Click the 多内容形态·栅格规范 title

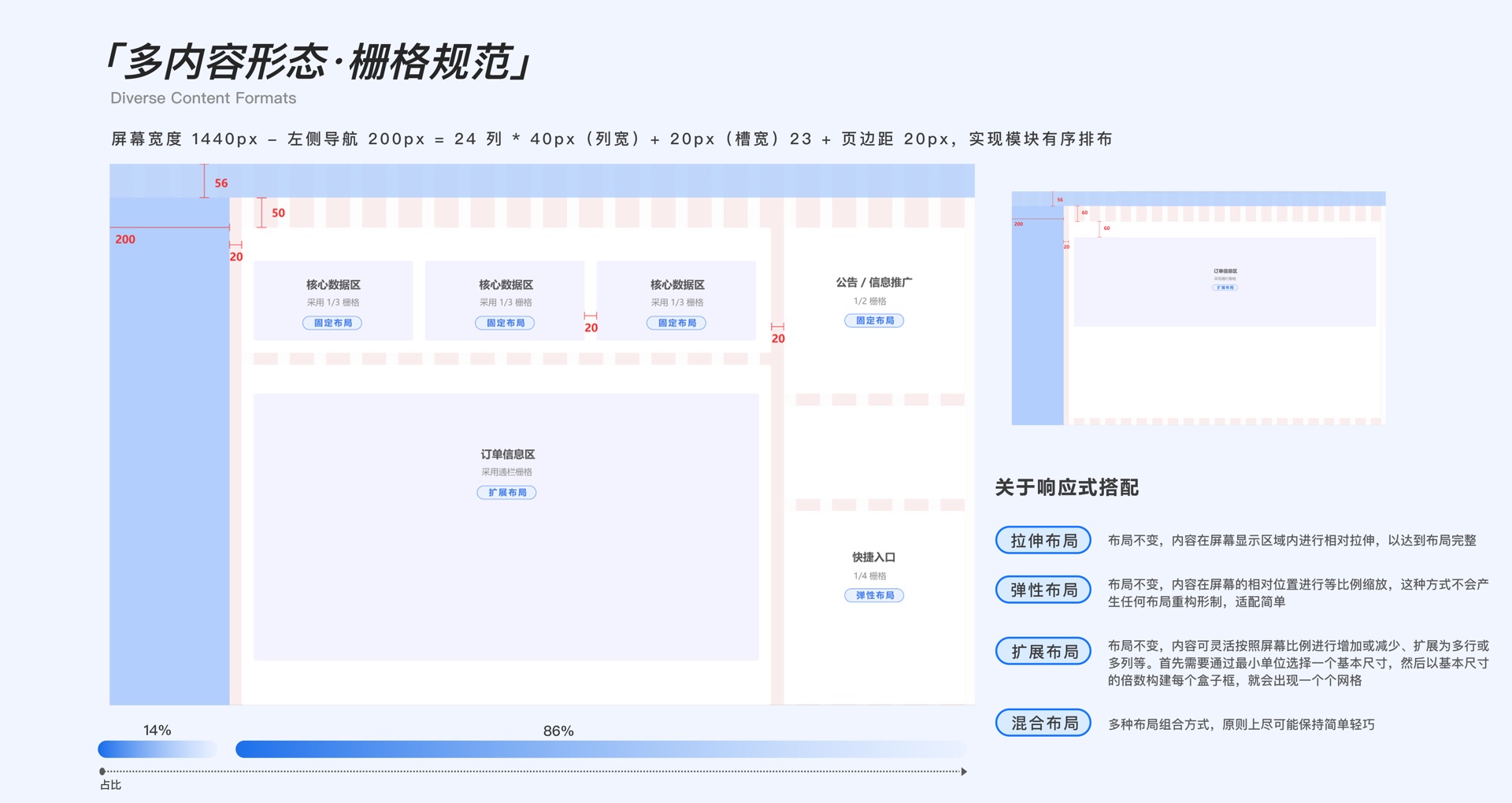(x=319, y=61)
